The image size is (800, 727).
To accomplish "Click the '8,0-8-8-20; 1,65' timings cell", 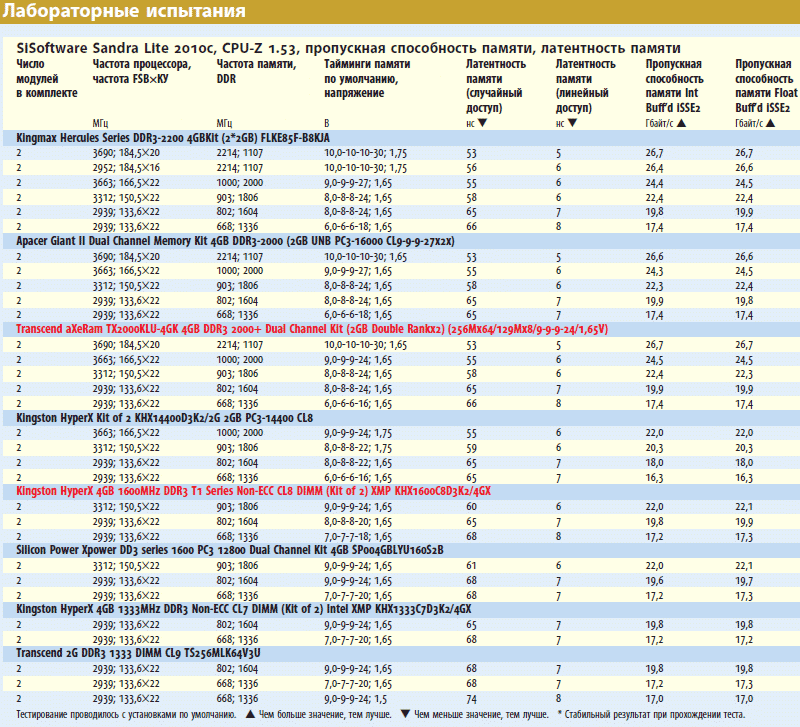I will click(x=358, y=522).
